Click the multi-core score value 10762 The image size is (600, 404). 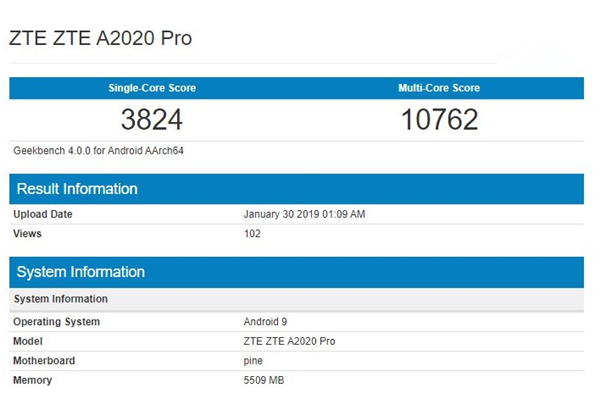click(439, 120)
